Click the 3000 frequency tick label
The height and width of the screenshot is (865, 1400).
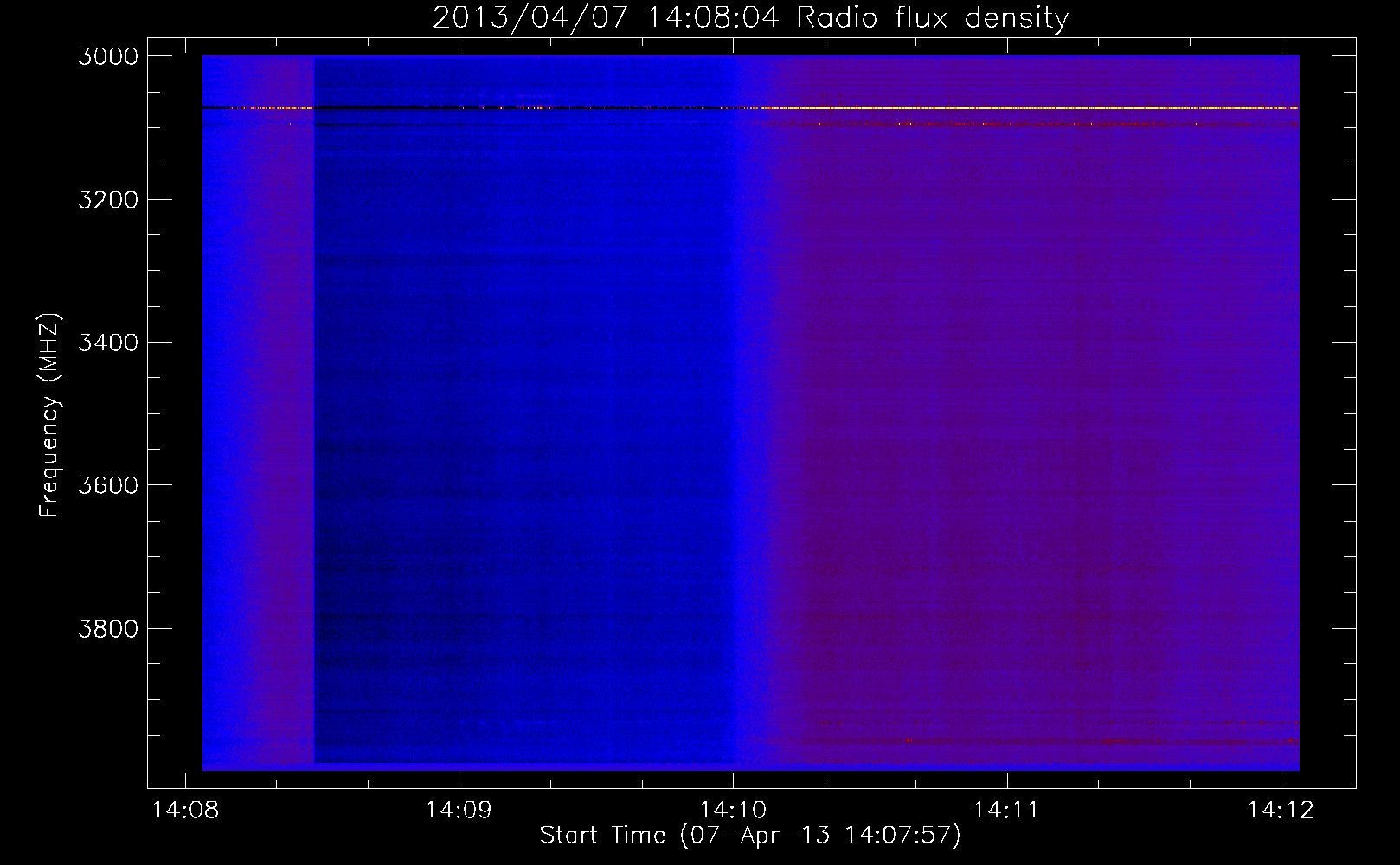click(x=107, y=56)
